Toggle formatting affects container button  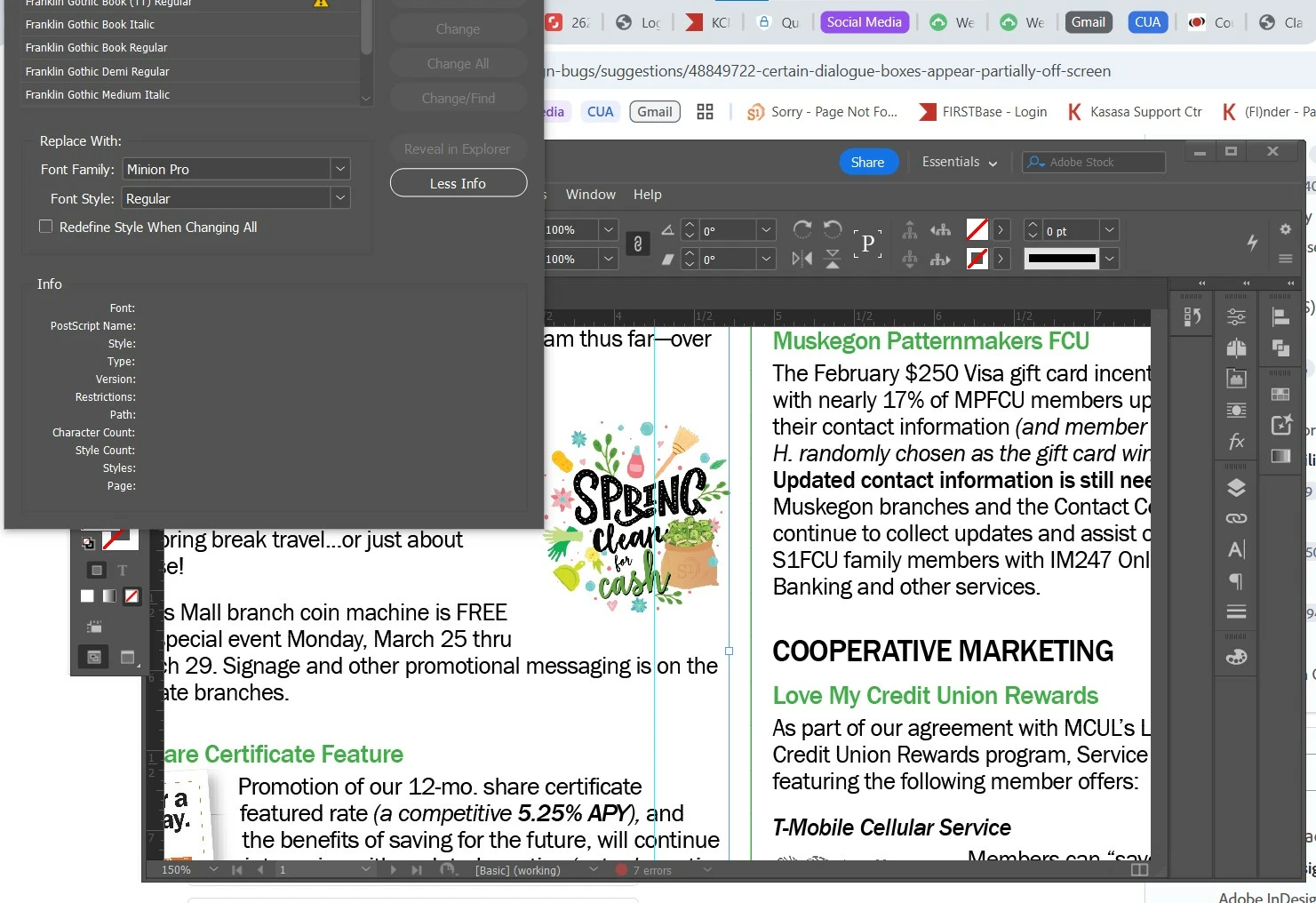[97, 570]
